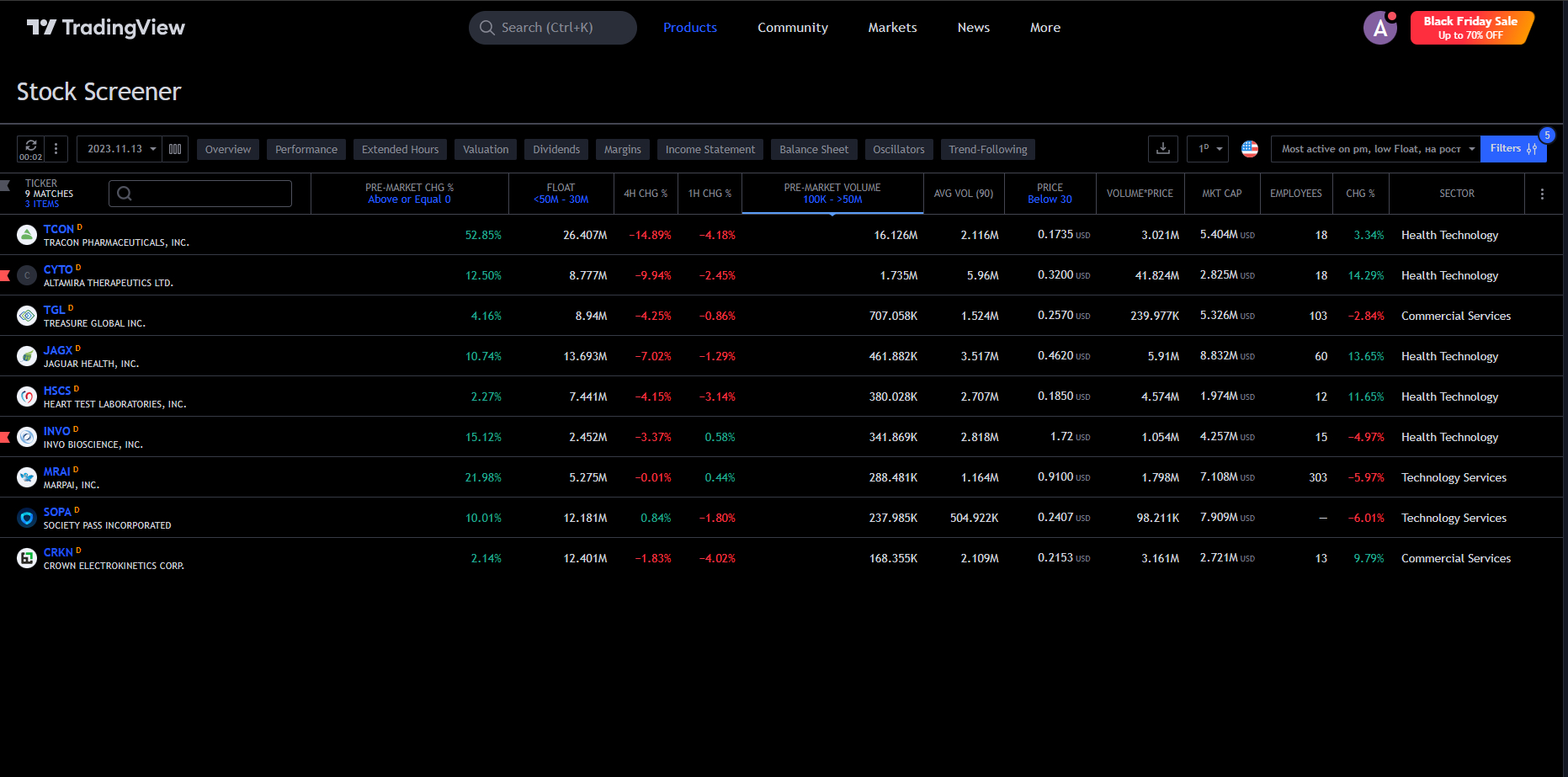Screen dimensions: 1568x777
Task: Switch to the Balance Sheet tab
Action: click(x=814, y=149)
